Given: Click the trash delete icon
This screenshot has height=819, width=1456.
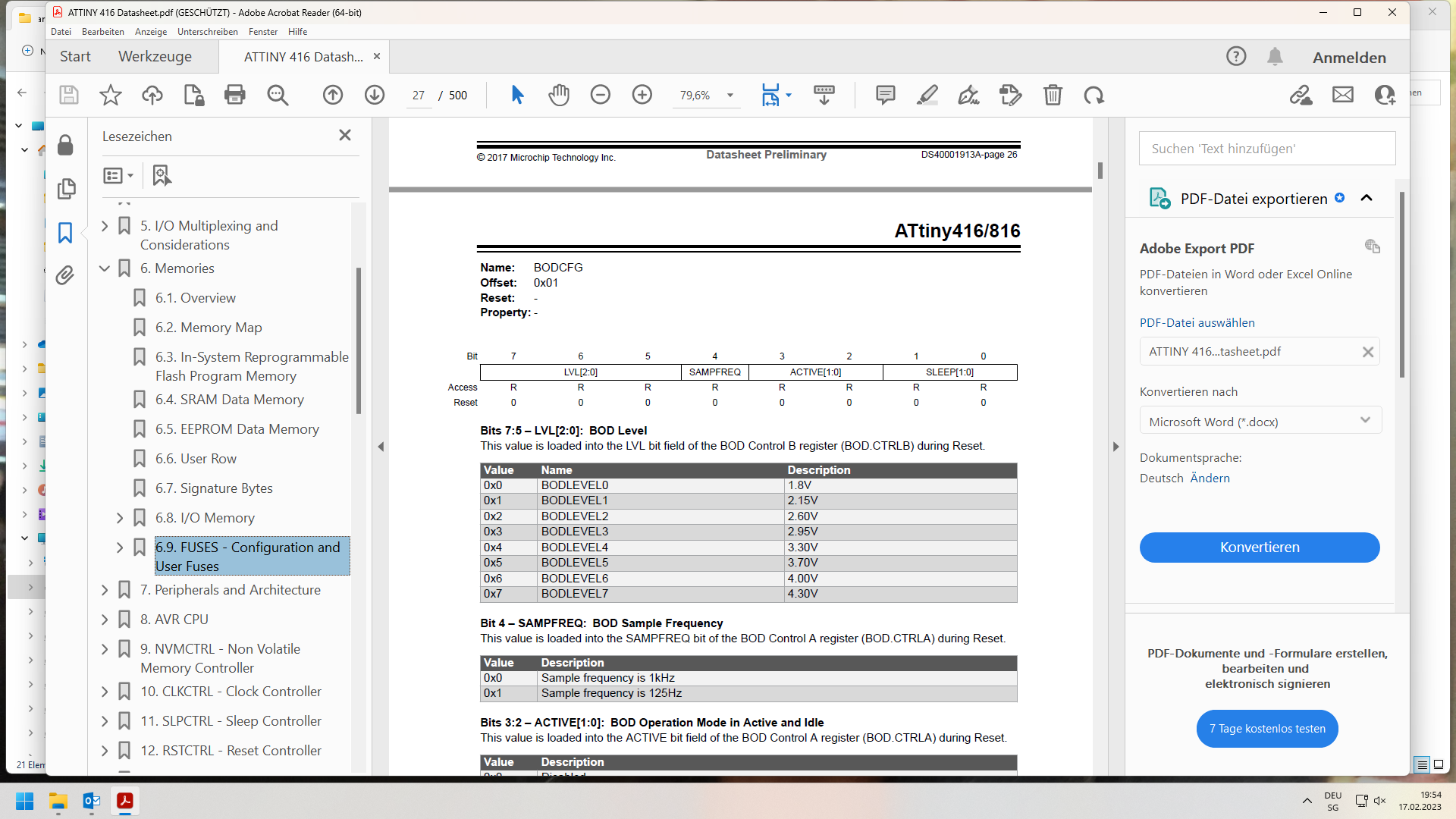Looking at the screenshot, I should tap(1053, 95).
